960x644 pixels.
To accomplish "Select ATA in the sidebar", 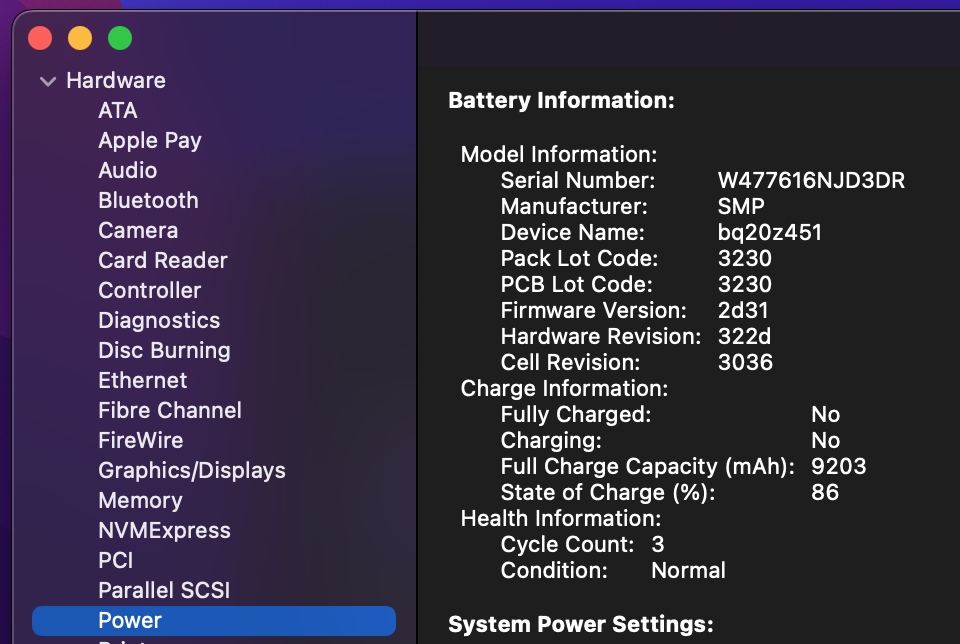I will coord(118,111).
